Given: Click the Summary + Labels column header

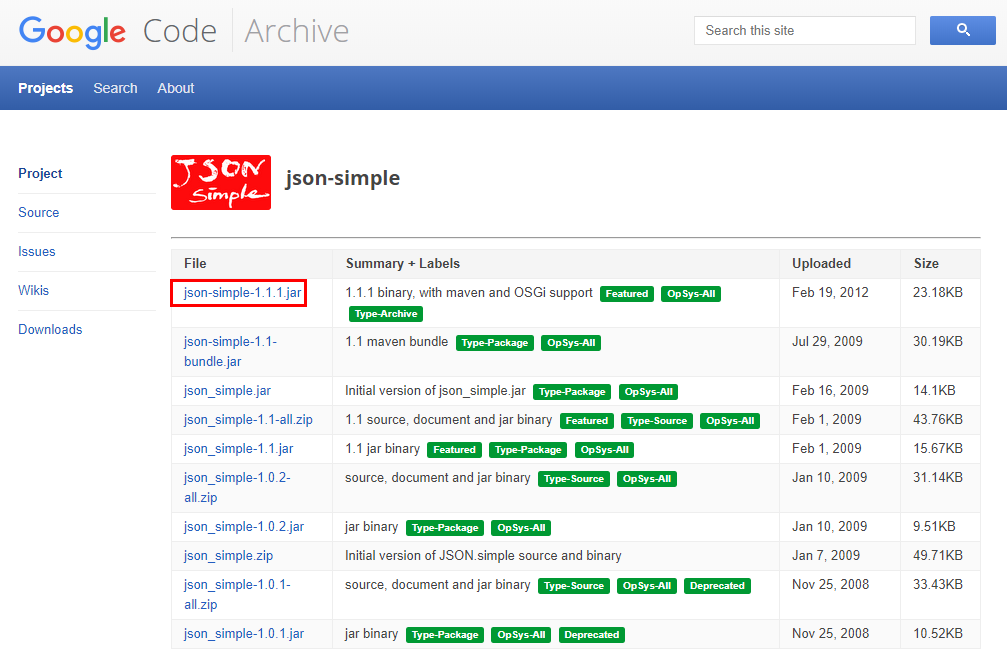Looking at the screenshot, I should (x=403, y=263).
